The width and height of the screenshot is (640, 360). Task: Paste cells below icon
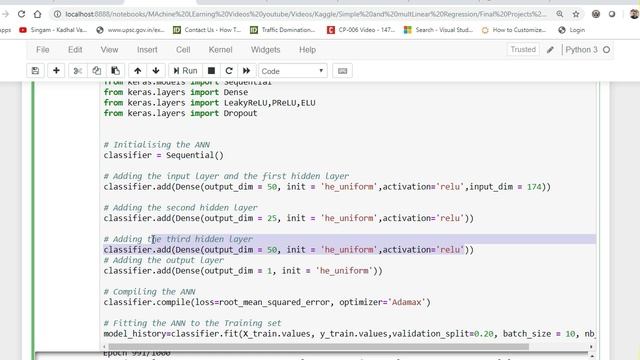116,71
